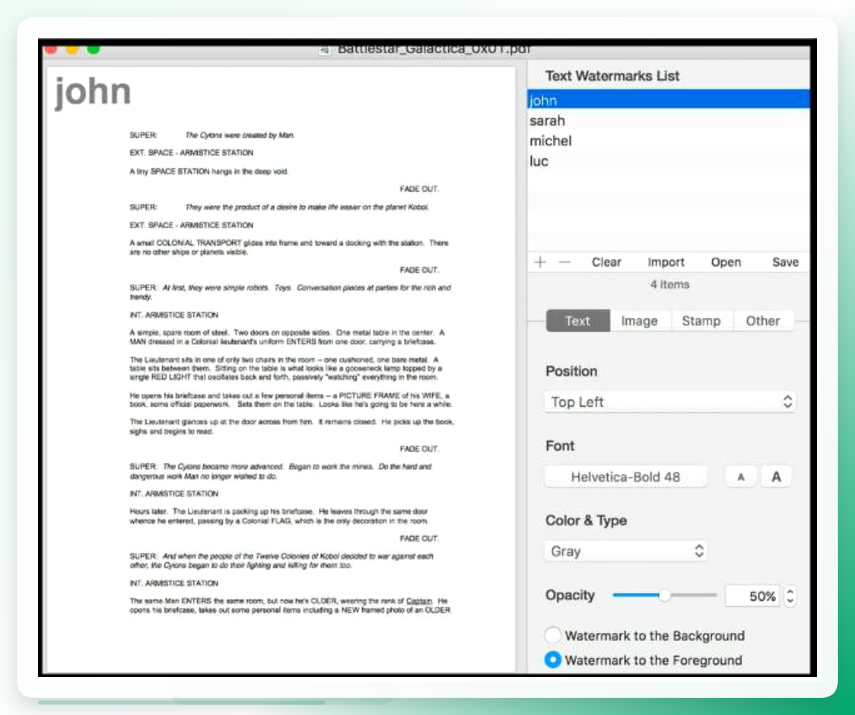Select Watermark to the Background option
The width and height of the screenshot is (855, 715).
pyautogui.click(x=553, y=635)
